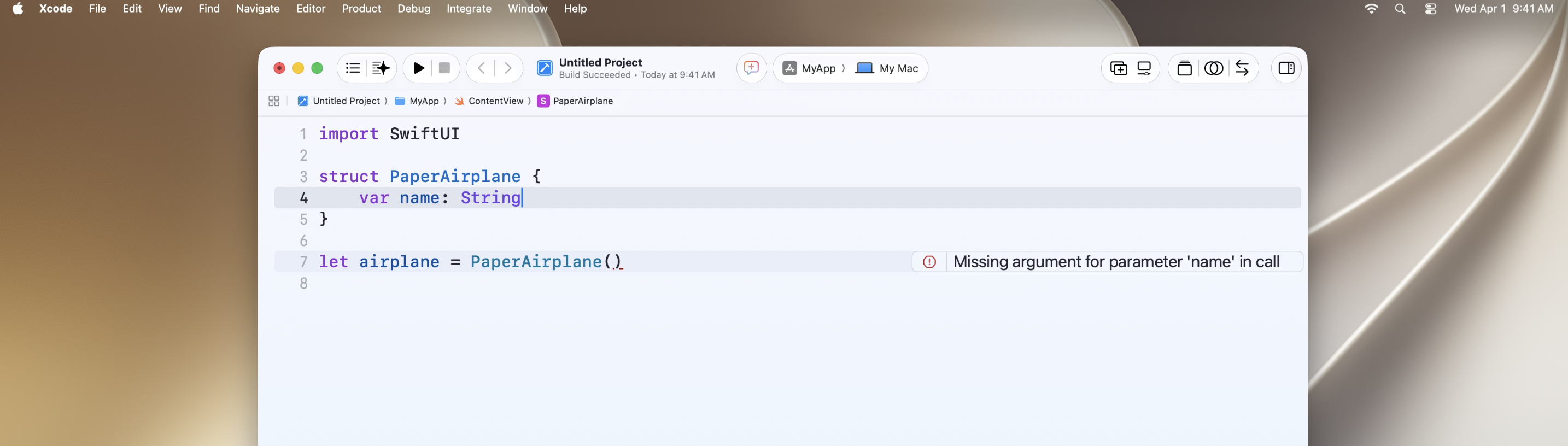Click the Wi-Fi status icon
The height and width of the screenshot is (446, 1568).
[1371, 9]
